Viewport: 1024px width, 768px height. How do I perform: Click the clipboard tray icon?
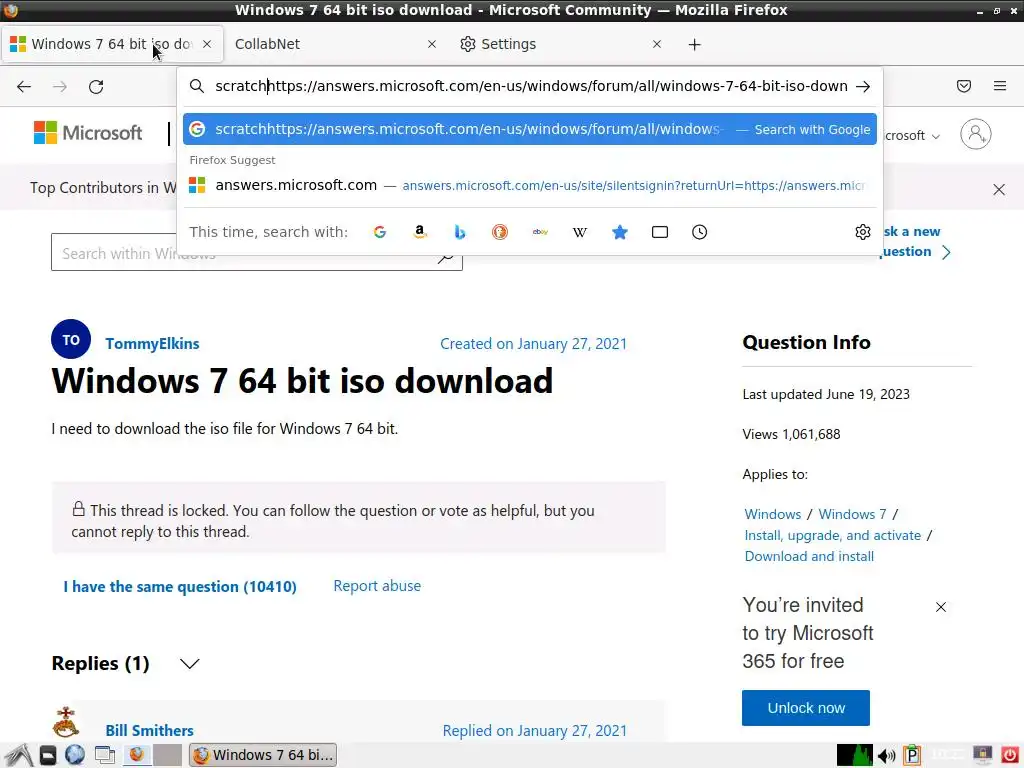pos(912,755)
